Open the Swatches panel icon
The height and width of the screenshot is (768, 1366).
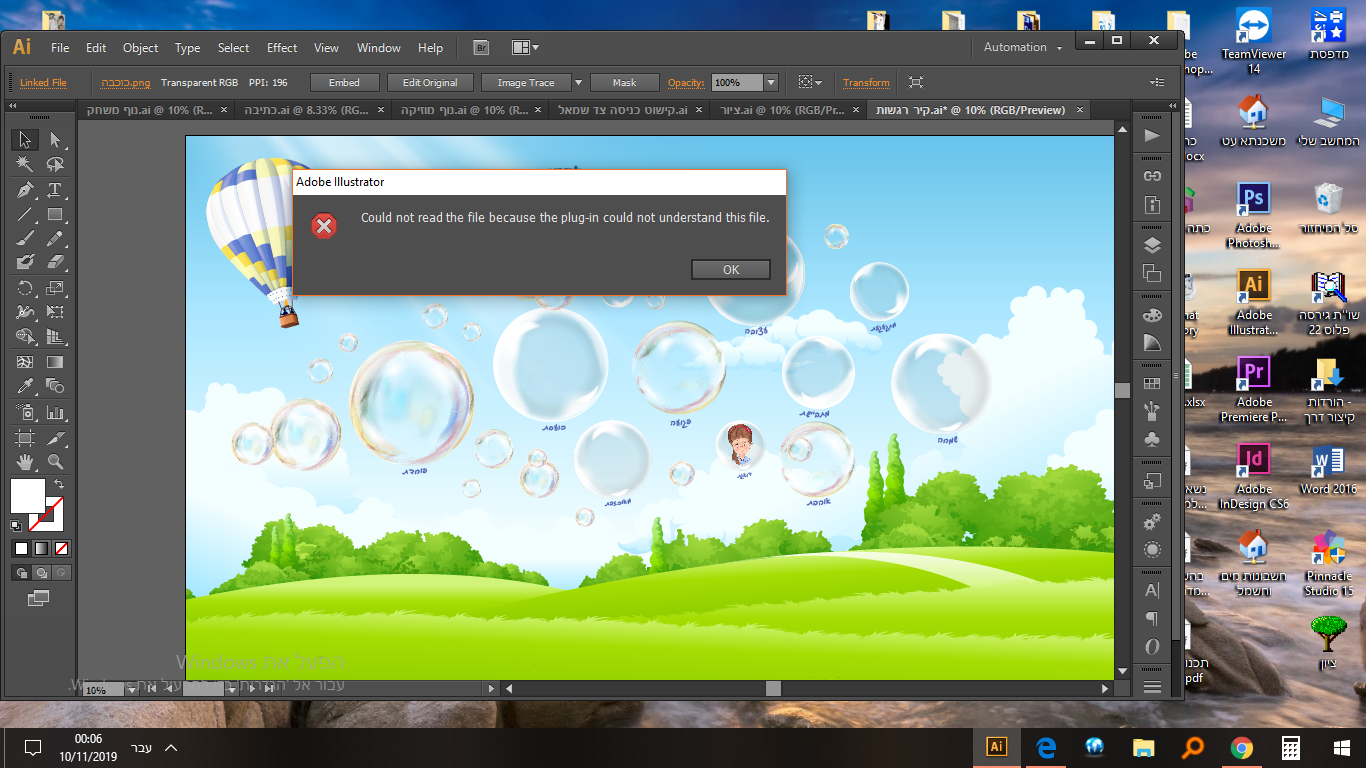tap(1152, 383)
